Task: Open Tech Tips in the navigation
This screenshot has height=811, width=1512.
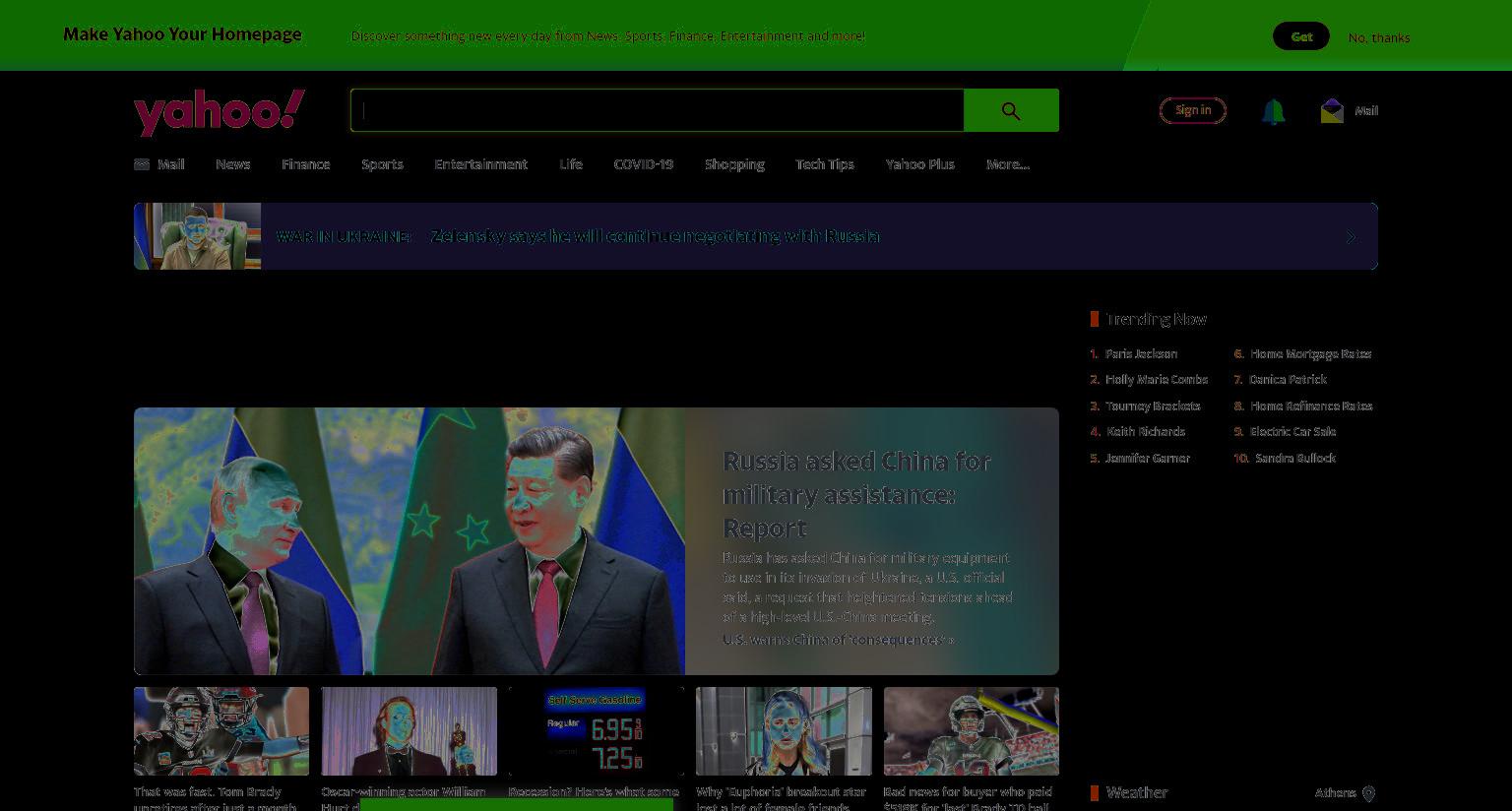Action: click(825, 164)
